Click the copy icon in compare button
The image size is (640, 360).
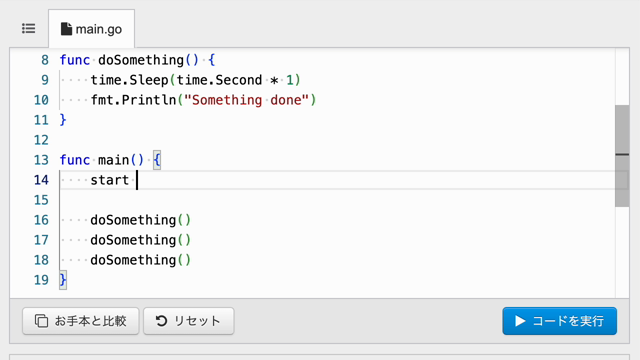point(41,321)
